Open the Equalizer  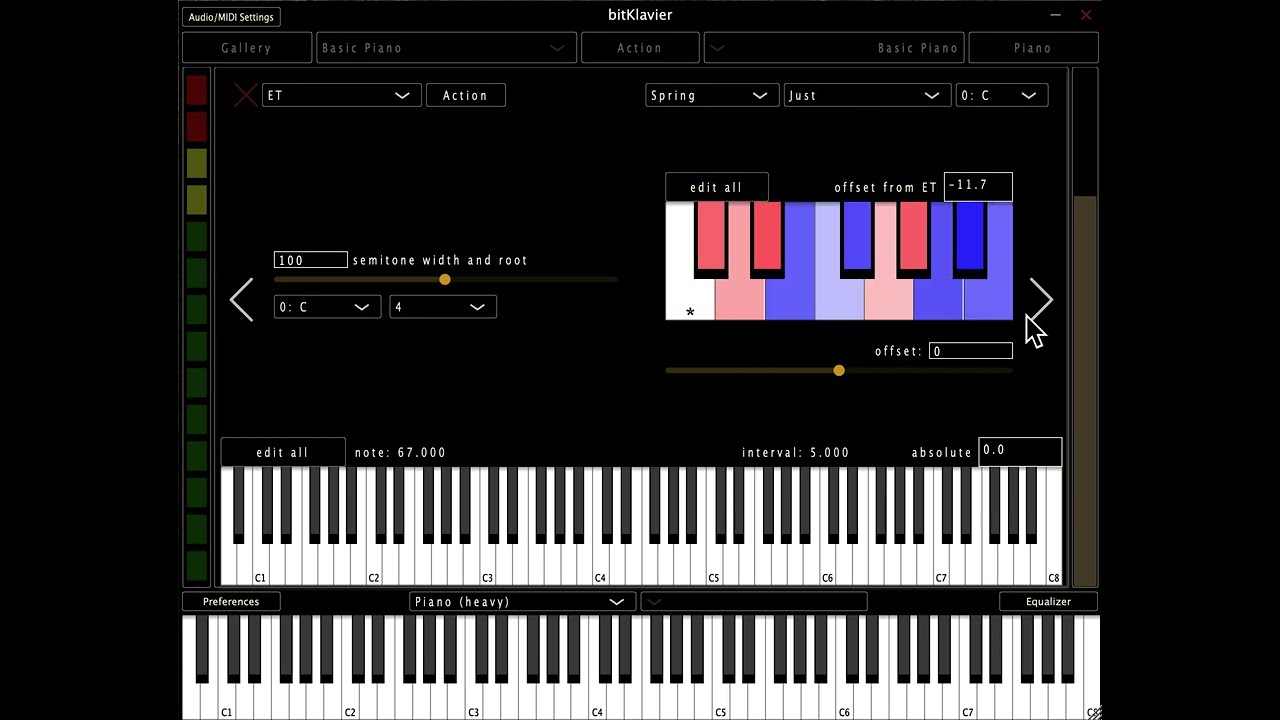[x=1048, y=602]
